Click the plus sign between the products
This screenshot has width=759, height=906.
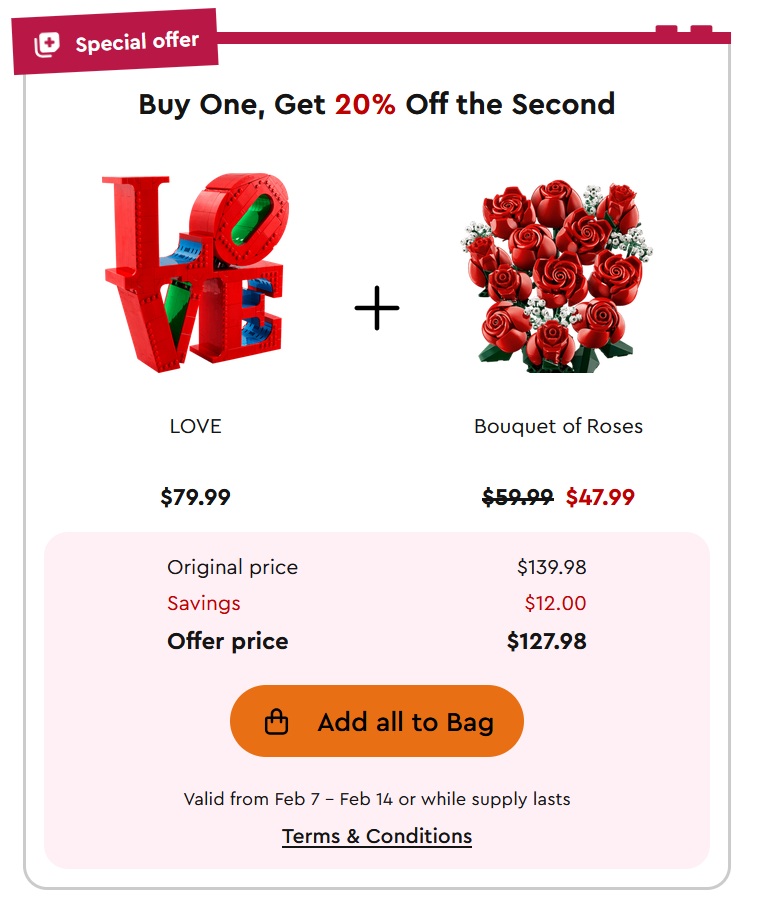[377, 308]
